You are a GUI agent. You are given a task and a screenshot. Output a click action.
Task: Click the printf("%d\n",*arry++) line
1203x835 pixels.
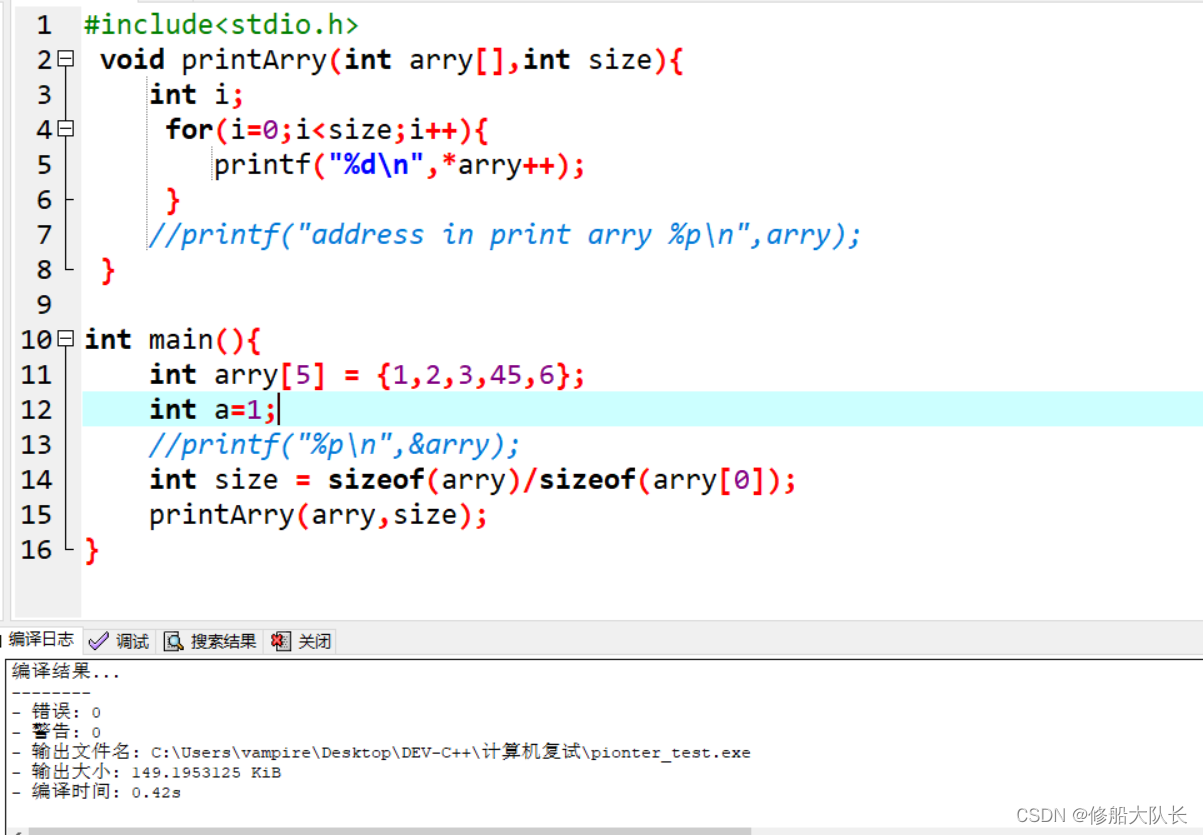[399, 165]
